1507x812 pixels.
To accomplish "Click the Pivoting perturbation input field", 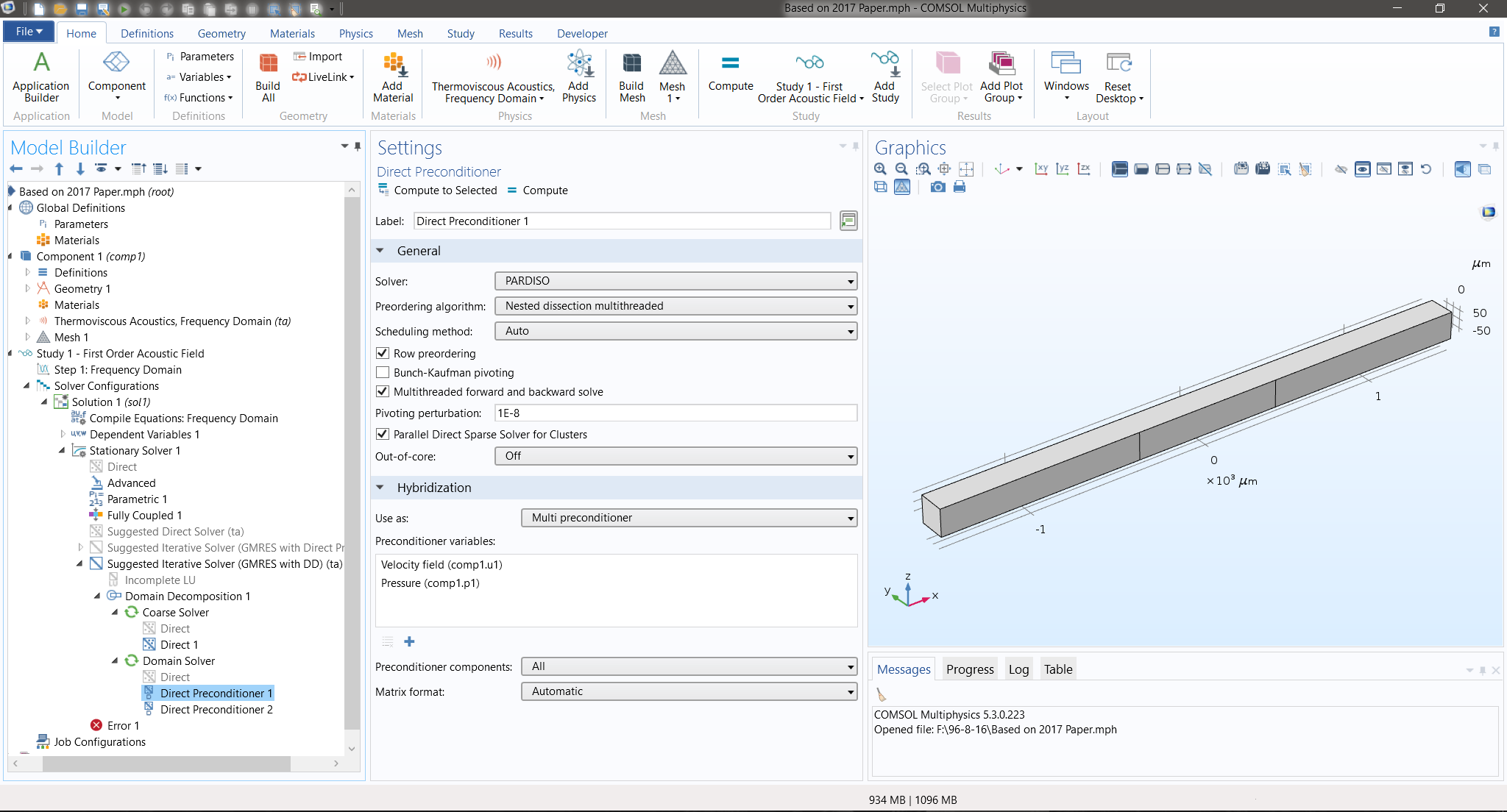I will (675, 413).
